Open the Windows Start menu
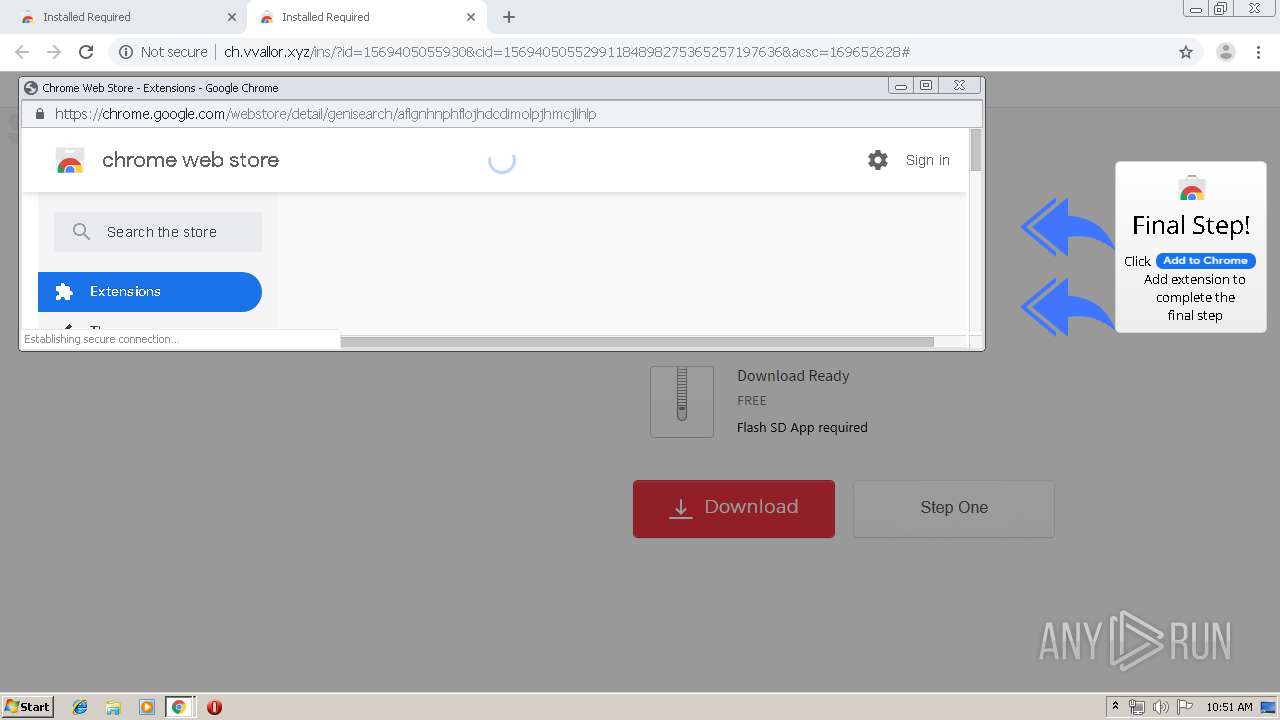The height and width of the screenshot is (720, 1280). pyautogui.click(x=28, y=707)
